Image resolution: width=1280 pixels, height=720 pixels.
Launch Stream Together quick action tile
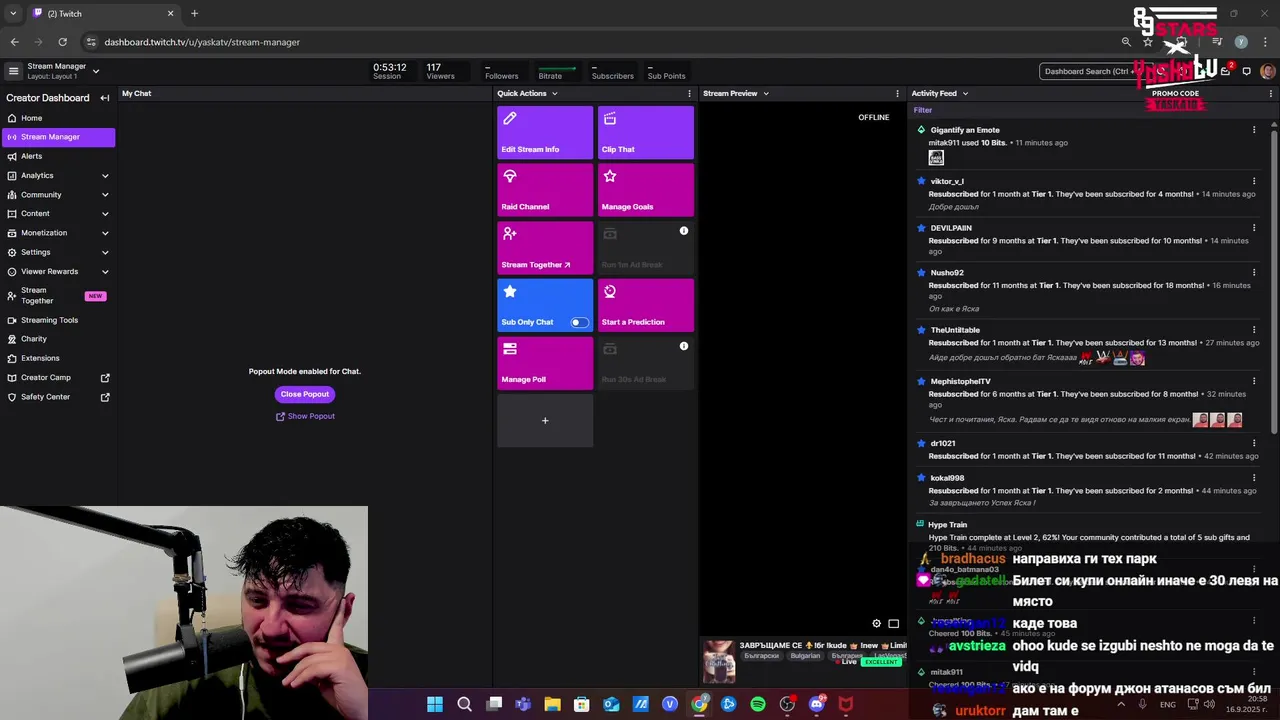(545, 248)
